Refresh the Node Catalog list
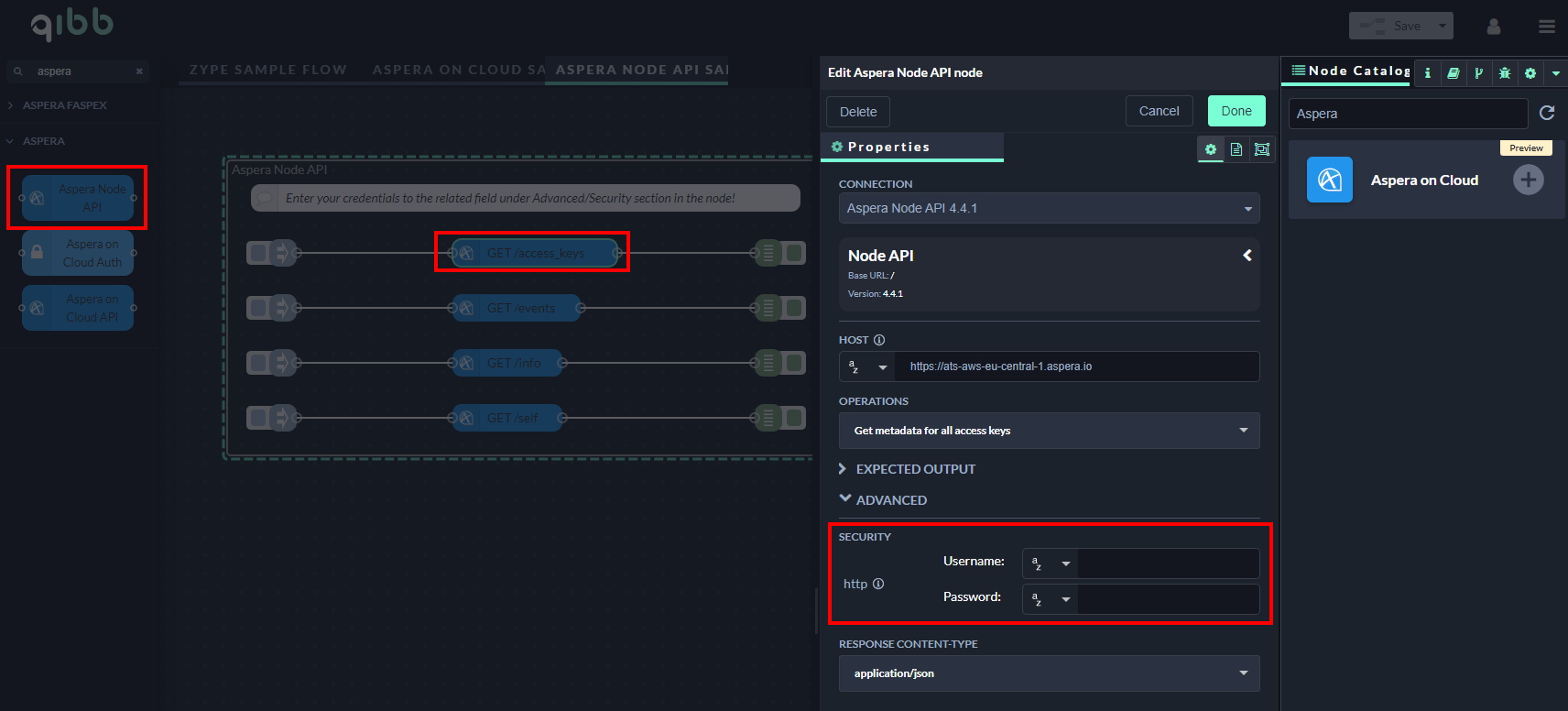The image size is (1568, 711). tap(1547, 113)
